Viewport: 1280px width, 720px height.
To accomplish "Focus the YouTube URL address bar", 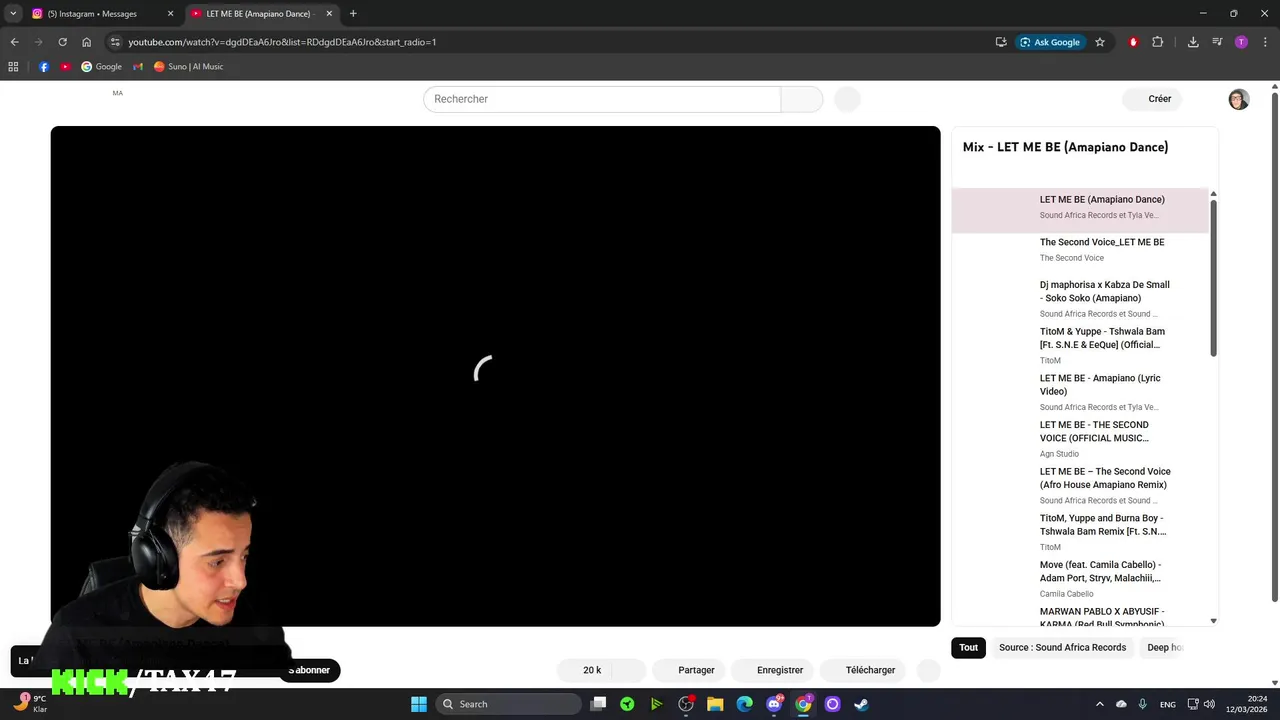I will 550,42.
